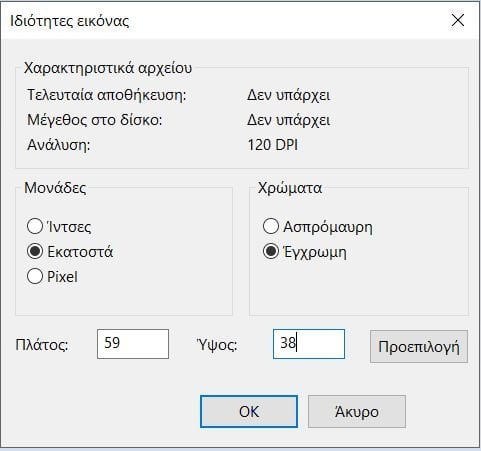This screenshot has width=481, height=451.
Task: Select the Ασπρόμαυρη color option
Action: 271,227
